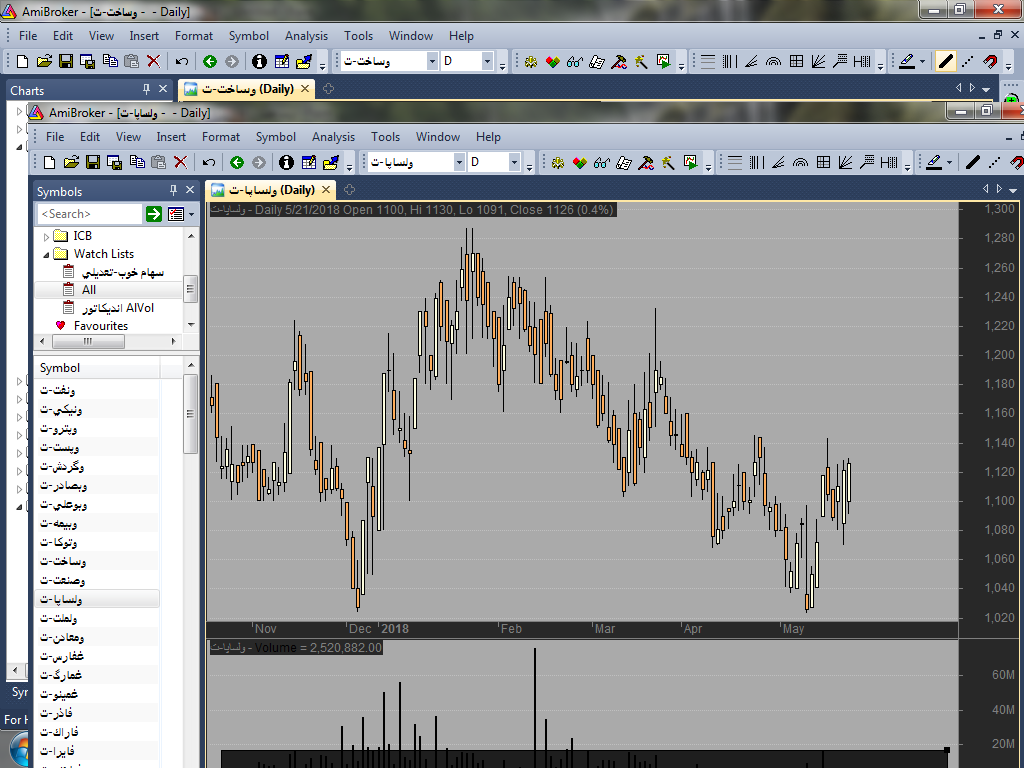The image size is (1024, 768).
Task: Open Insert menu in back window
Action: click(144, 36)
